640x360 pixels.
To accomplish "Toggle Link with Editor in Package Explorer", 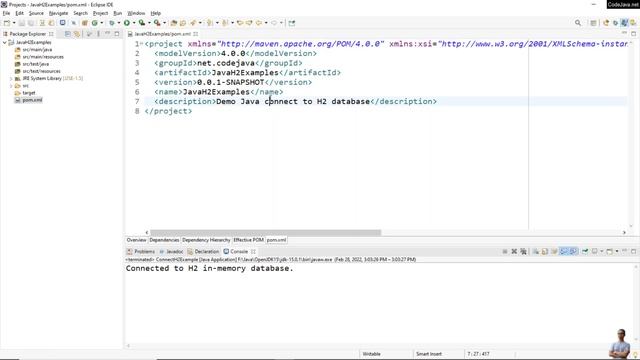I will 77,34.
